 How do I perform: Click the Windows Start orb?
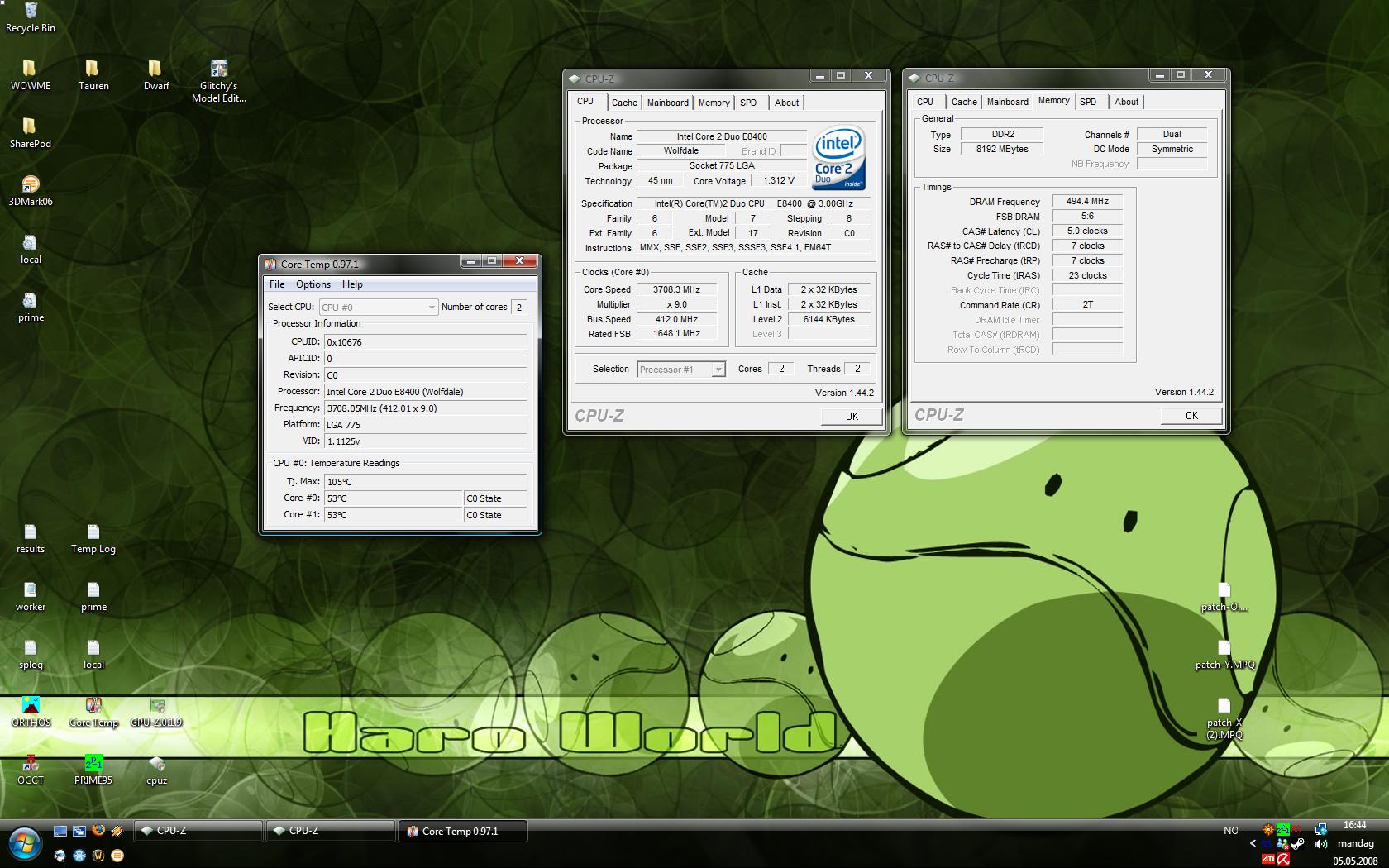click(26, 844)
